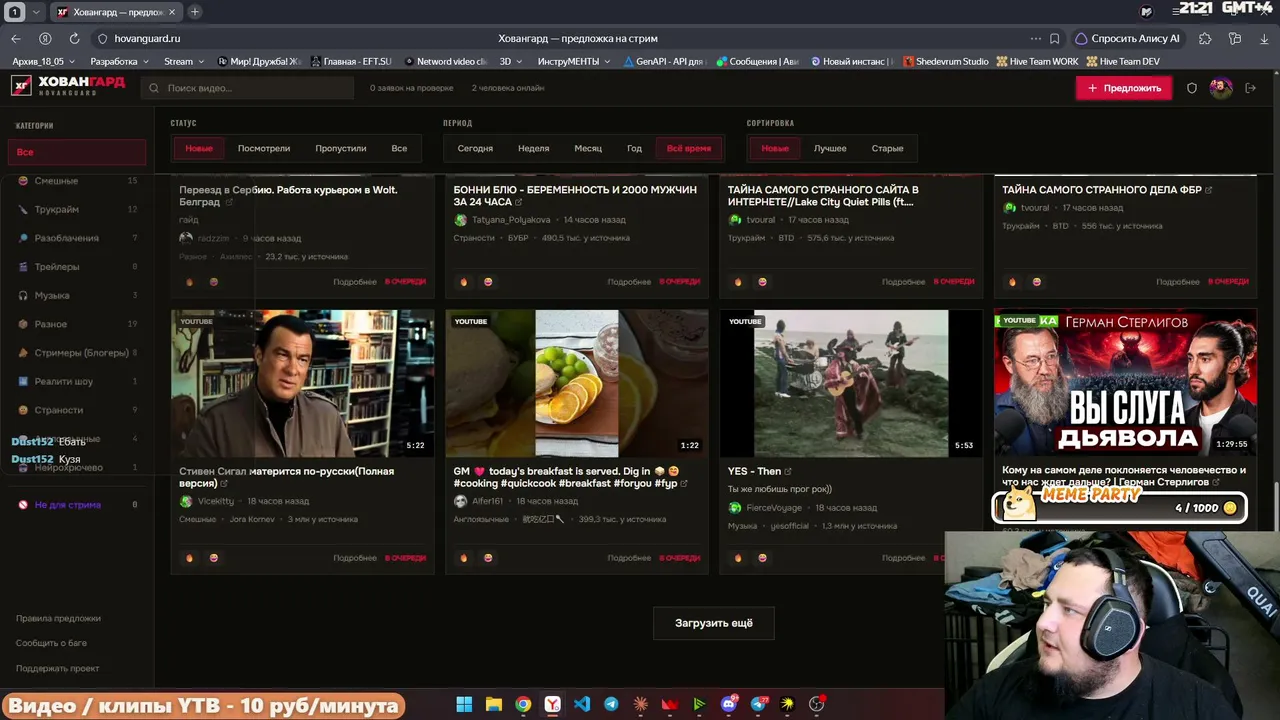Viewport: 1280px width, 720px height.
Task: Add the laughing reaction on the YES - Then card
Action: (x=762, y=558)
